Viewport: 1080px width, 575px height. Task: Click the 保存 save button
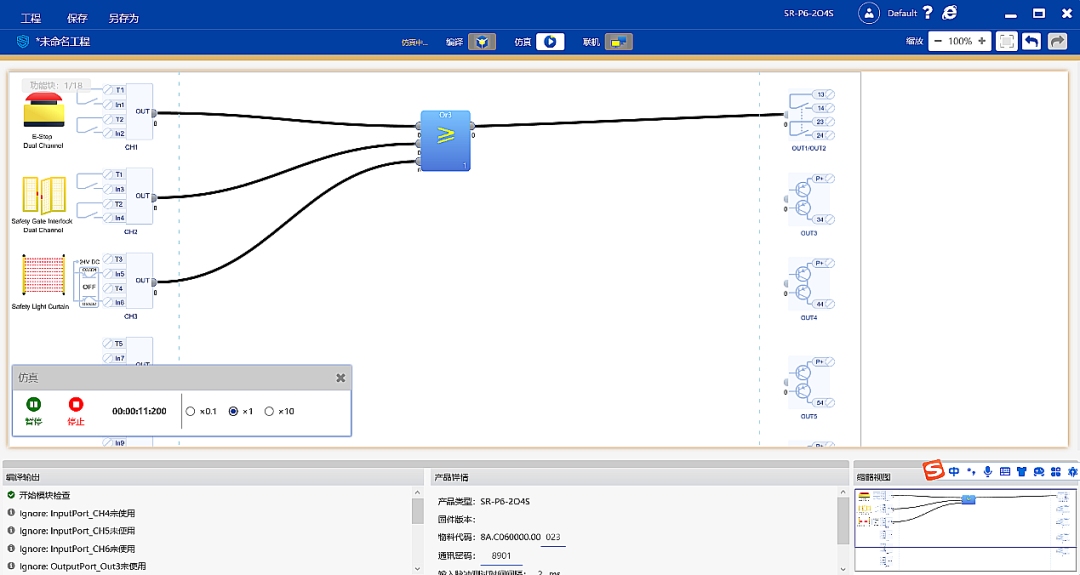[77, 18]
